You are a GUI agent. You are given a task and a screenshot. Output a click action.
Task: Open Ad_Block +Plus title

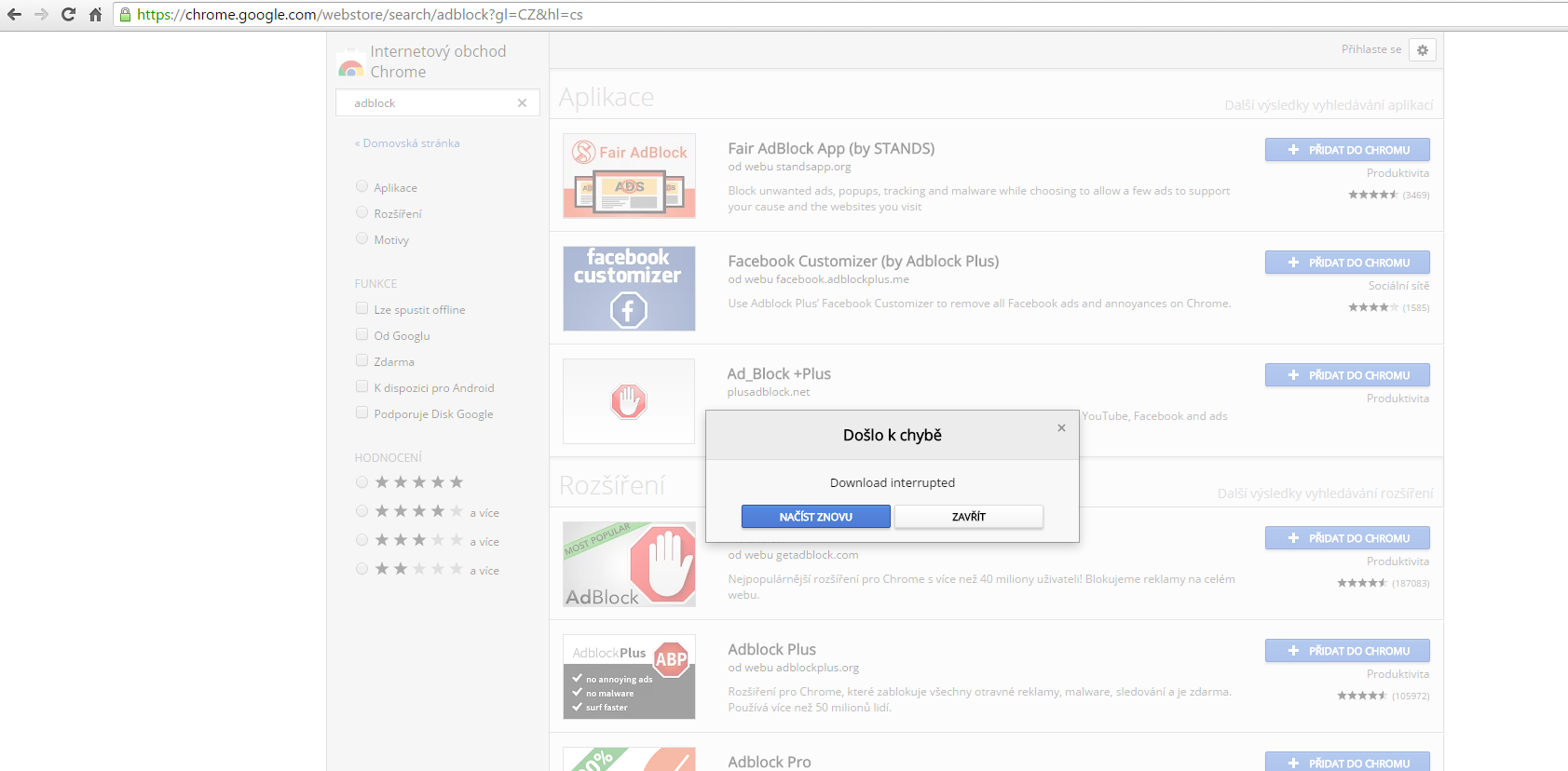(779, 374)
